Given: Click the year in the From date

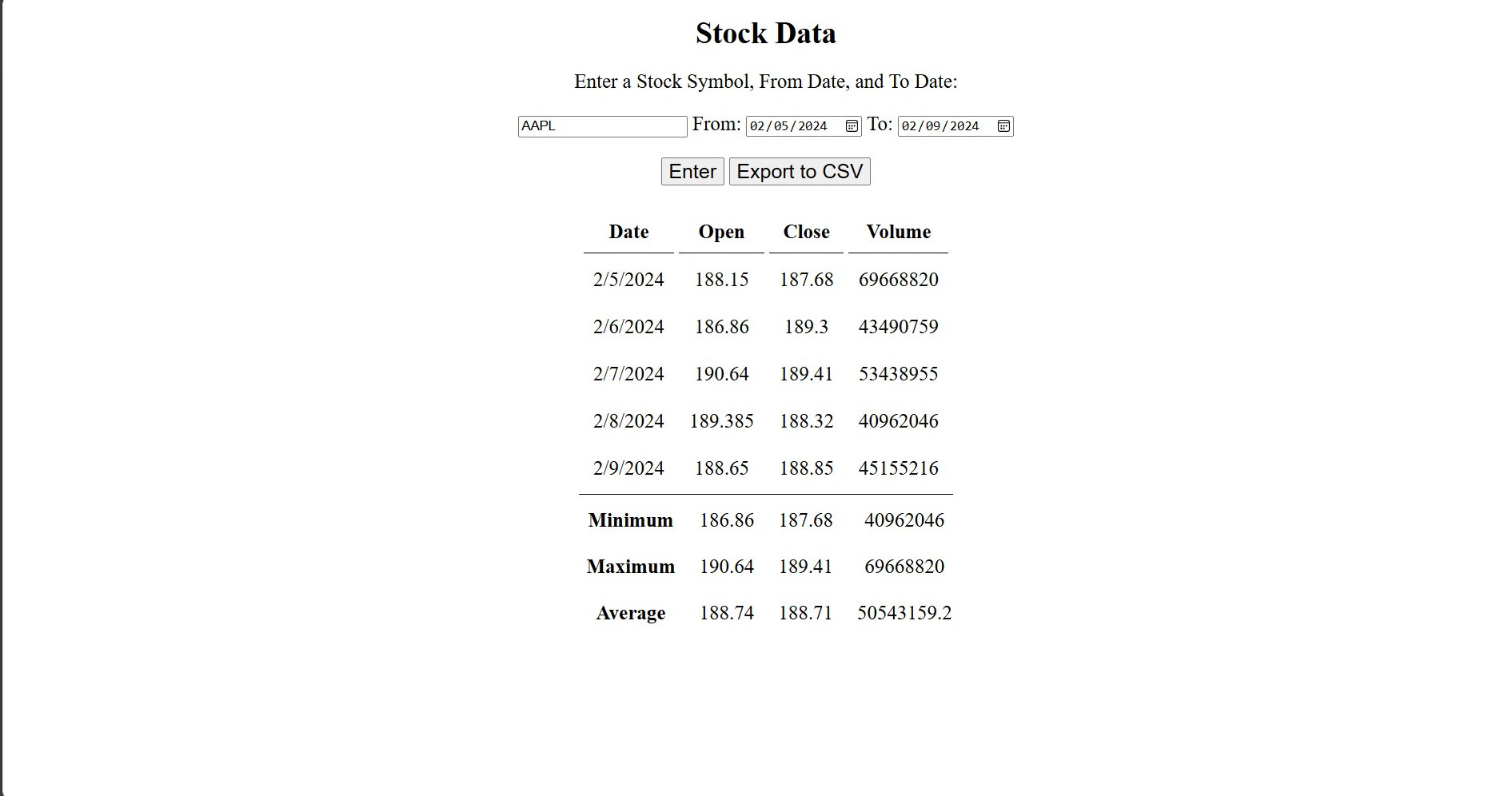Looking at the screenshot, I should pos(812,126).
